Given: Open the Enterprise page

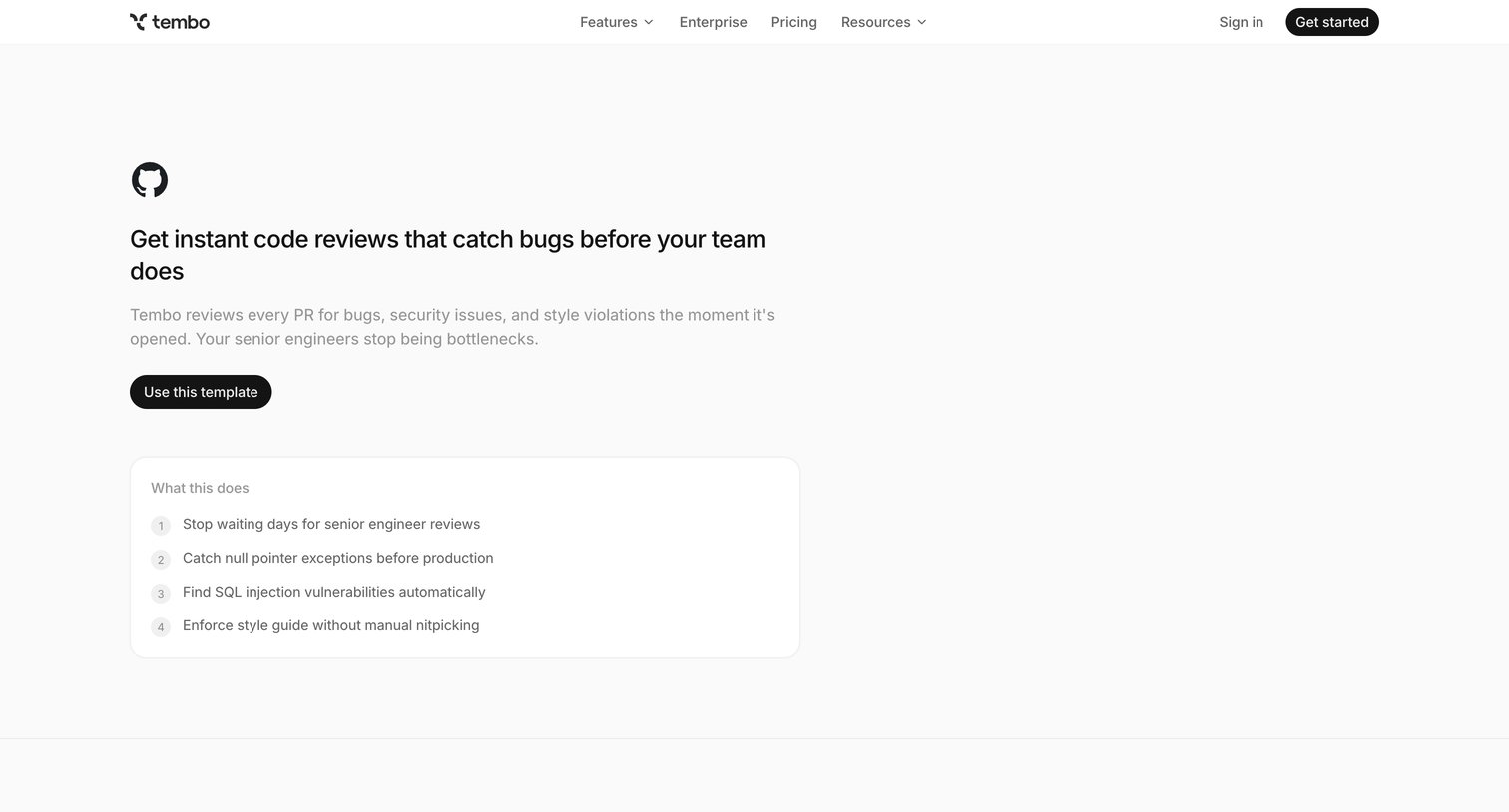Looking at the screenshot, I should [x=713, y=22].
